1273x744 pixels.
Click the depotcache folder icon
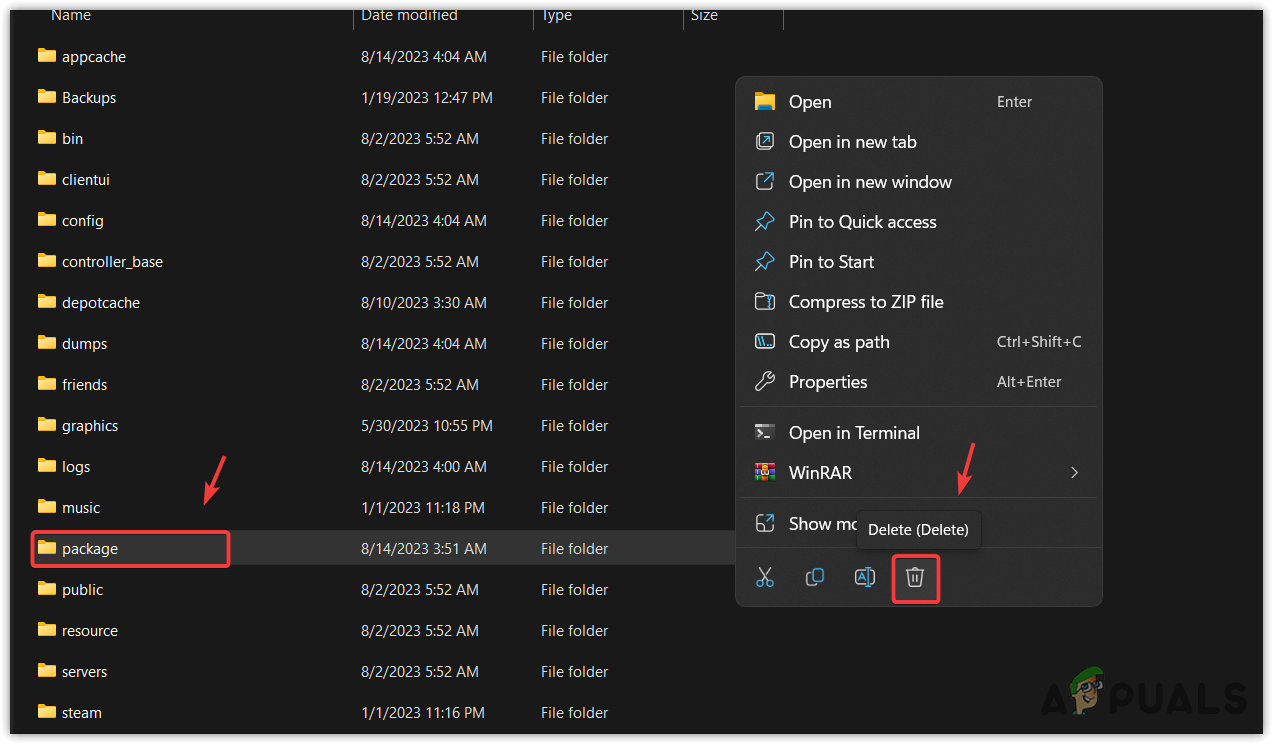[47, 302]
